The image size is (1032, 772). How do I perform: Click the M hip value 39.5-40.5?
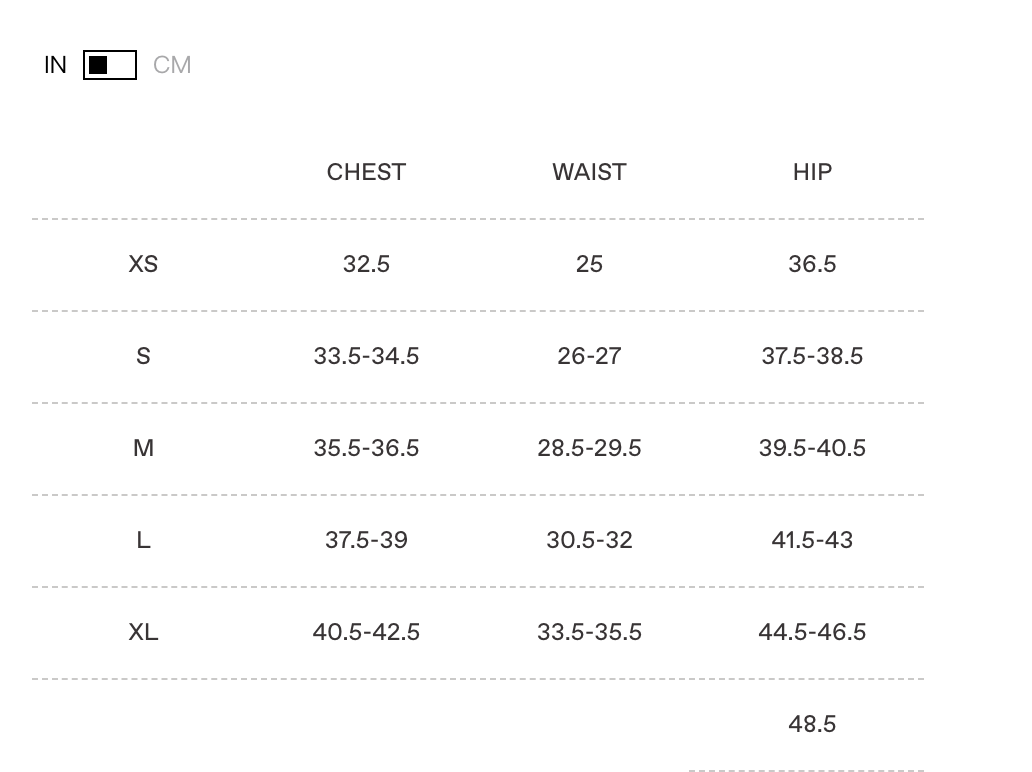[812, 448]
